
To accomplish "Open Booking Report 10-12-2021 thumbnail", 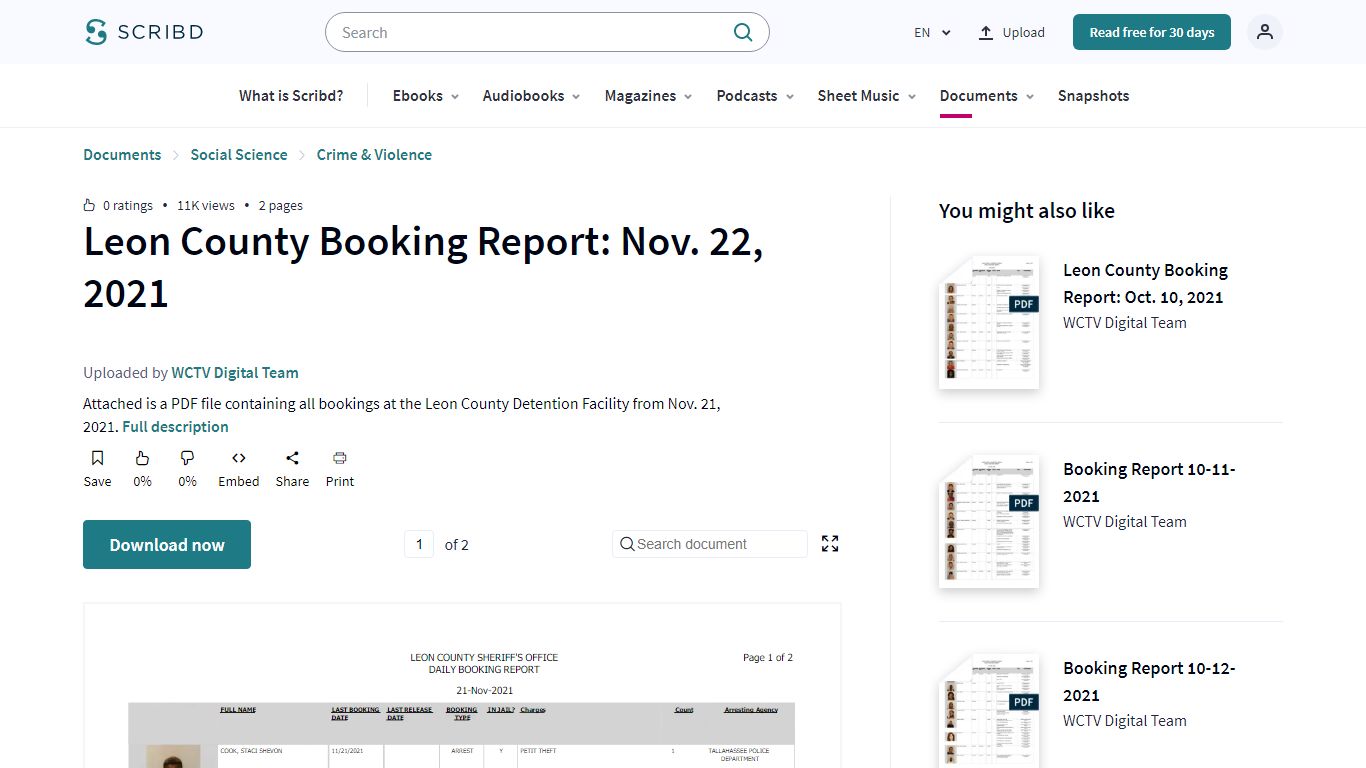I will pos(989,711).
